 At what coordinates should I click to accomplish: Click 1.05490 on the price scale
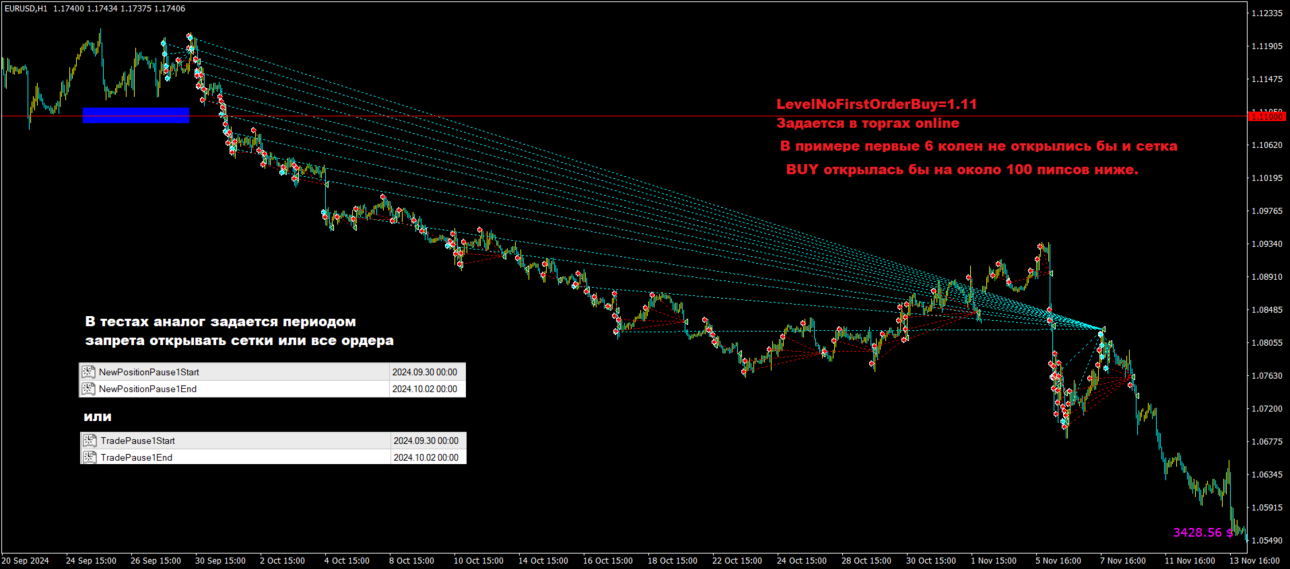click(x=1267, y=541)
